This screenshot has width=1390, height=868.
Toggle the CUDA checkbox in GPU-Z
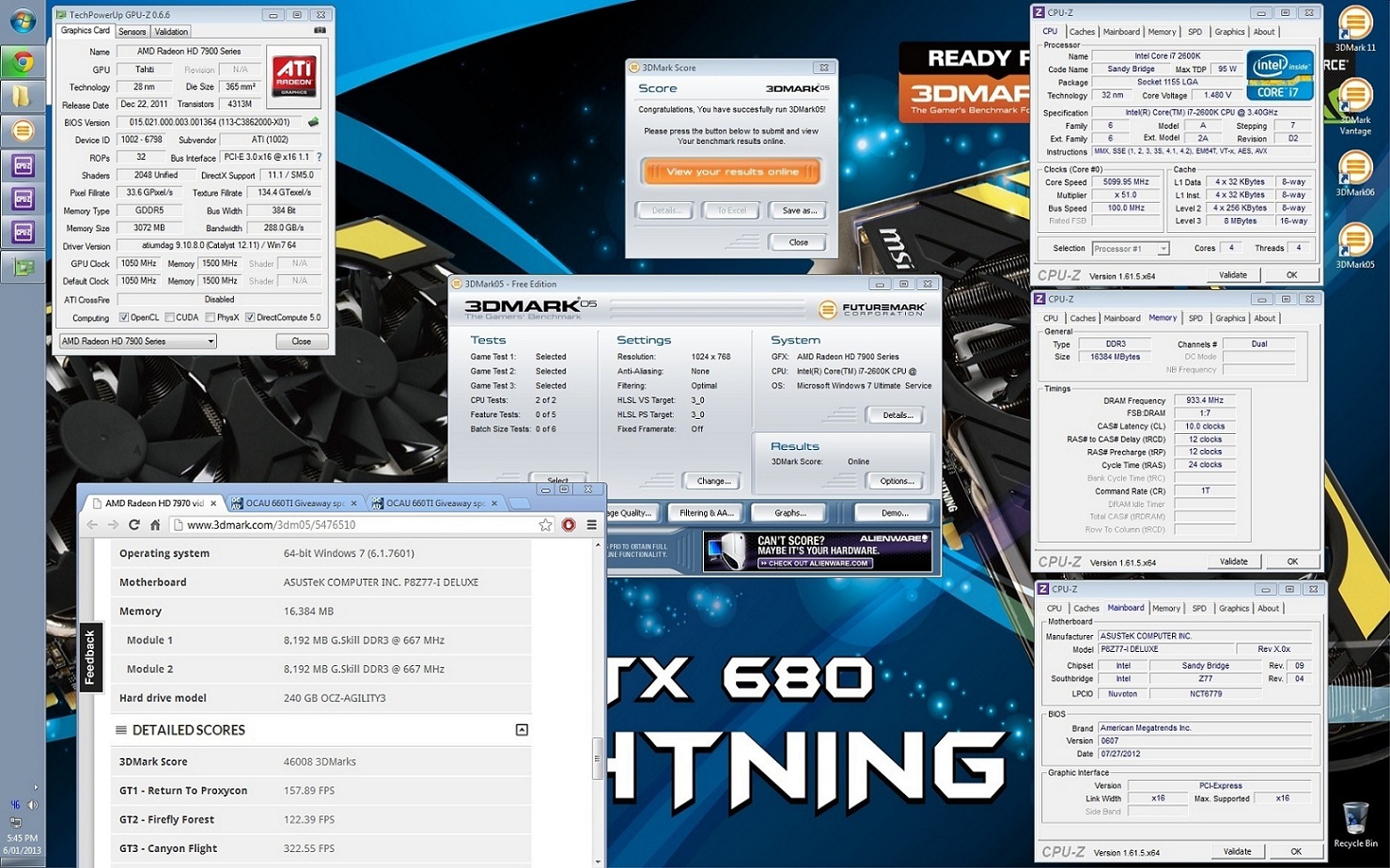(x=170, y=318)
